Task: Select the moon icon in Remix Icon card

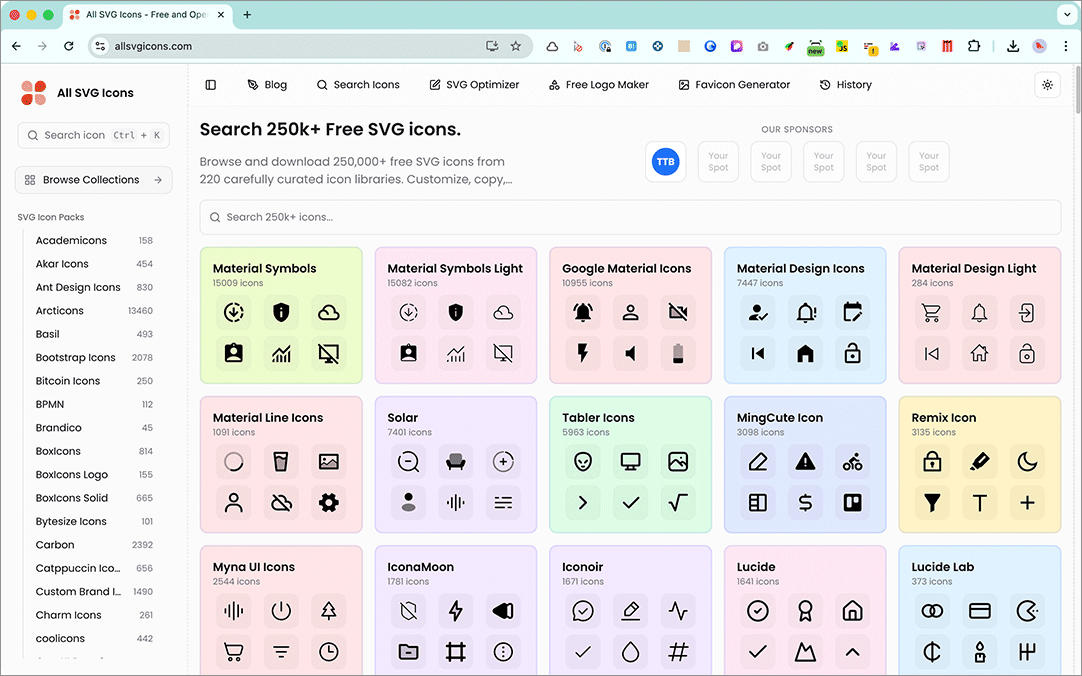Action: 1027,462
